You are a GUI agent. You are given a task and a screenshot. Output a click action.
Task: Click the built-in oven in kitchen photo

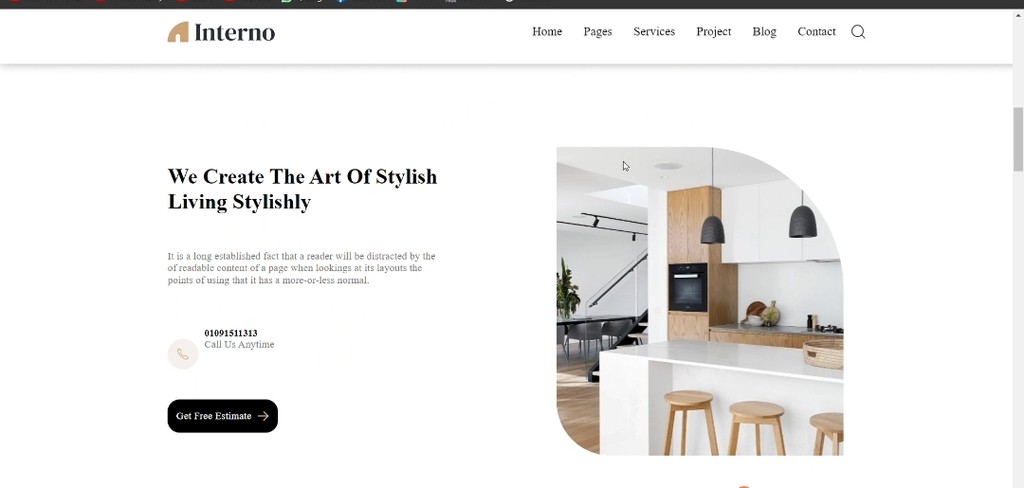coord(688,287)
